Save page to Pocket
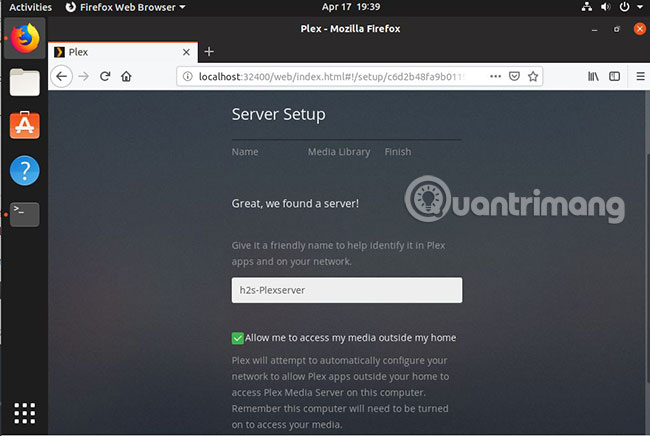Viewport: 650px width, 436px height. pos(514,76)
